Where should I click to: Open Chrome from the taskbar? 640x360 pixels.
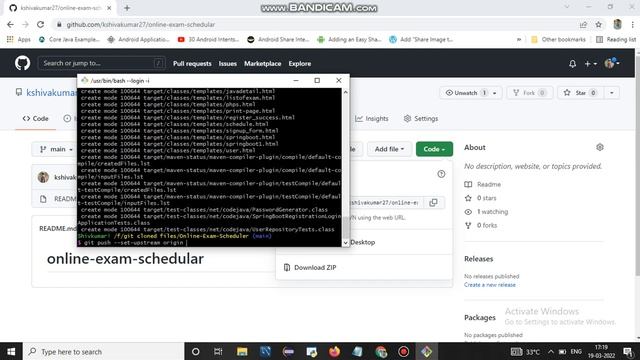coord(381,351)
